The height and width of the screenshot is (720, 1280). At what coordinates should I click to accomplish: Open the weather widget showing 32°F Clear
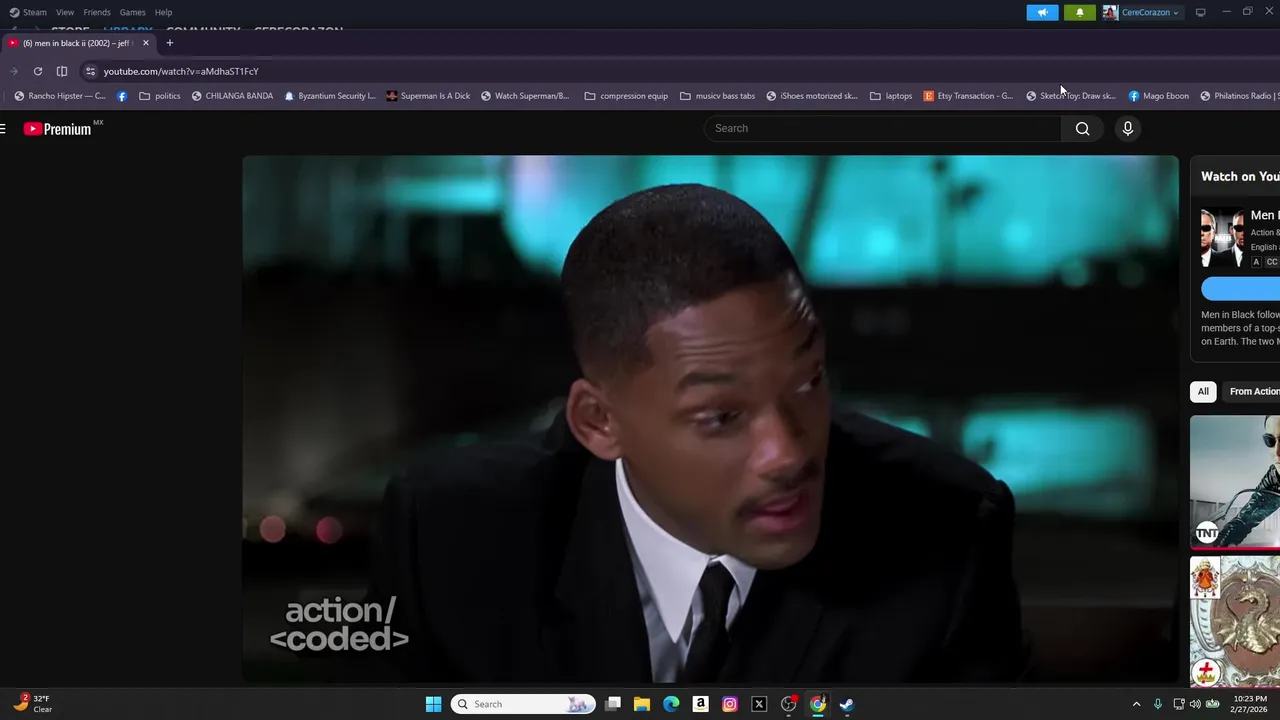point(34,704)
